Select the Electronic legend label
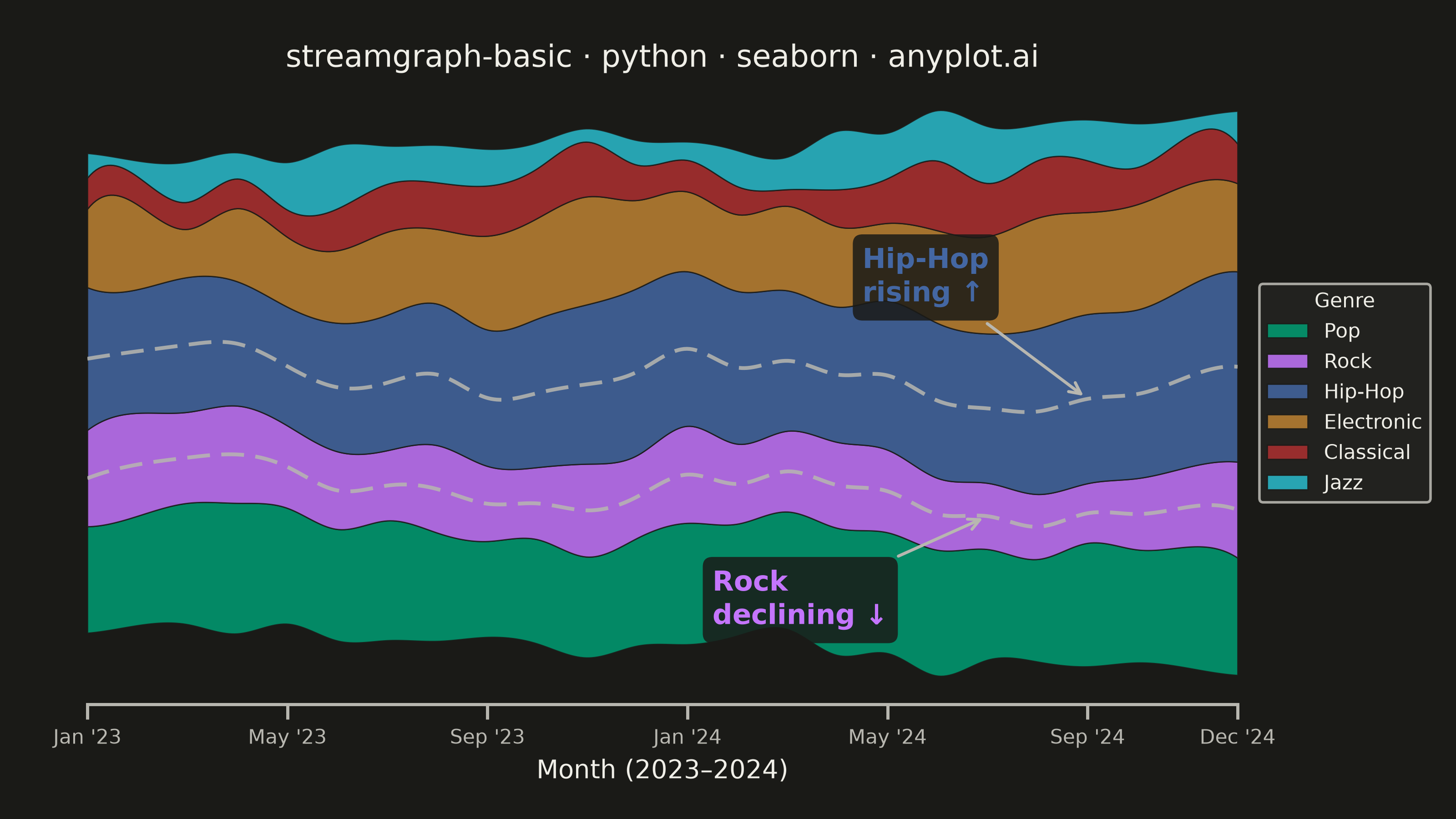 tap(1372, 422)
